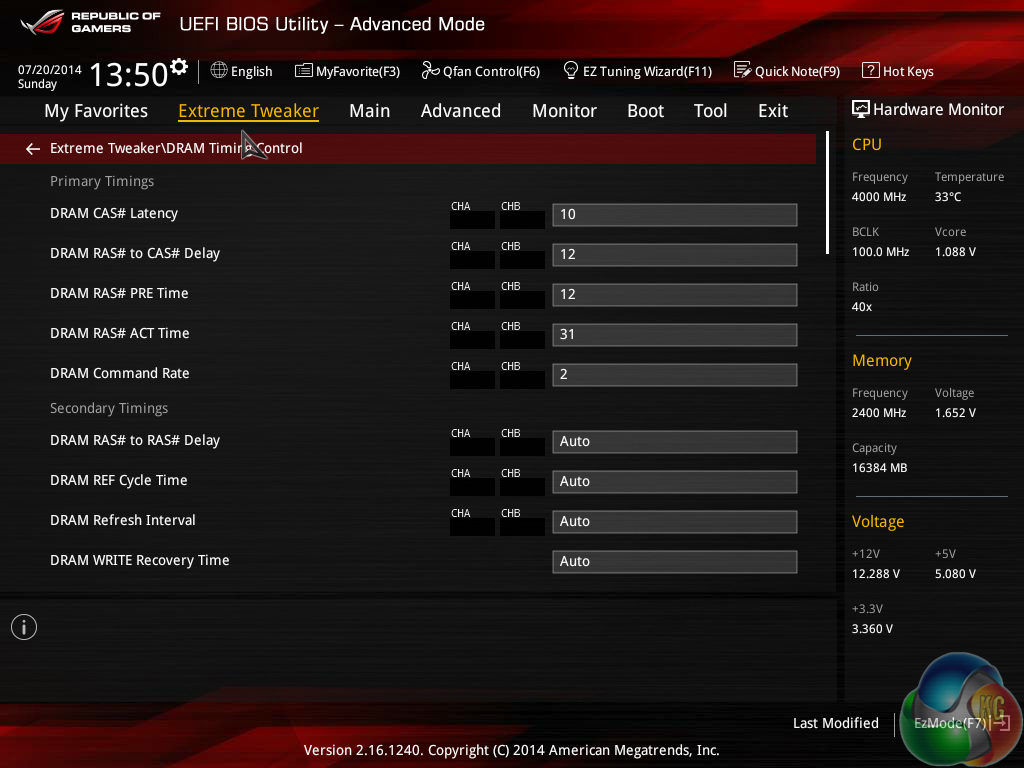Click the Secondary Timings heading
1024x768 pixels.
109,408
